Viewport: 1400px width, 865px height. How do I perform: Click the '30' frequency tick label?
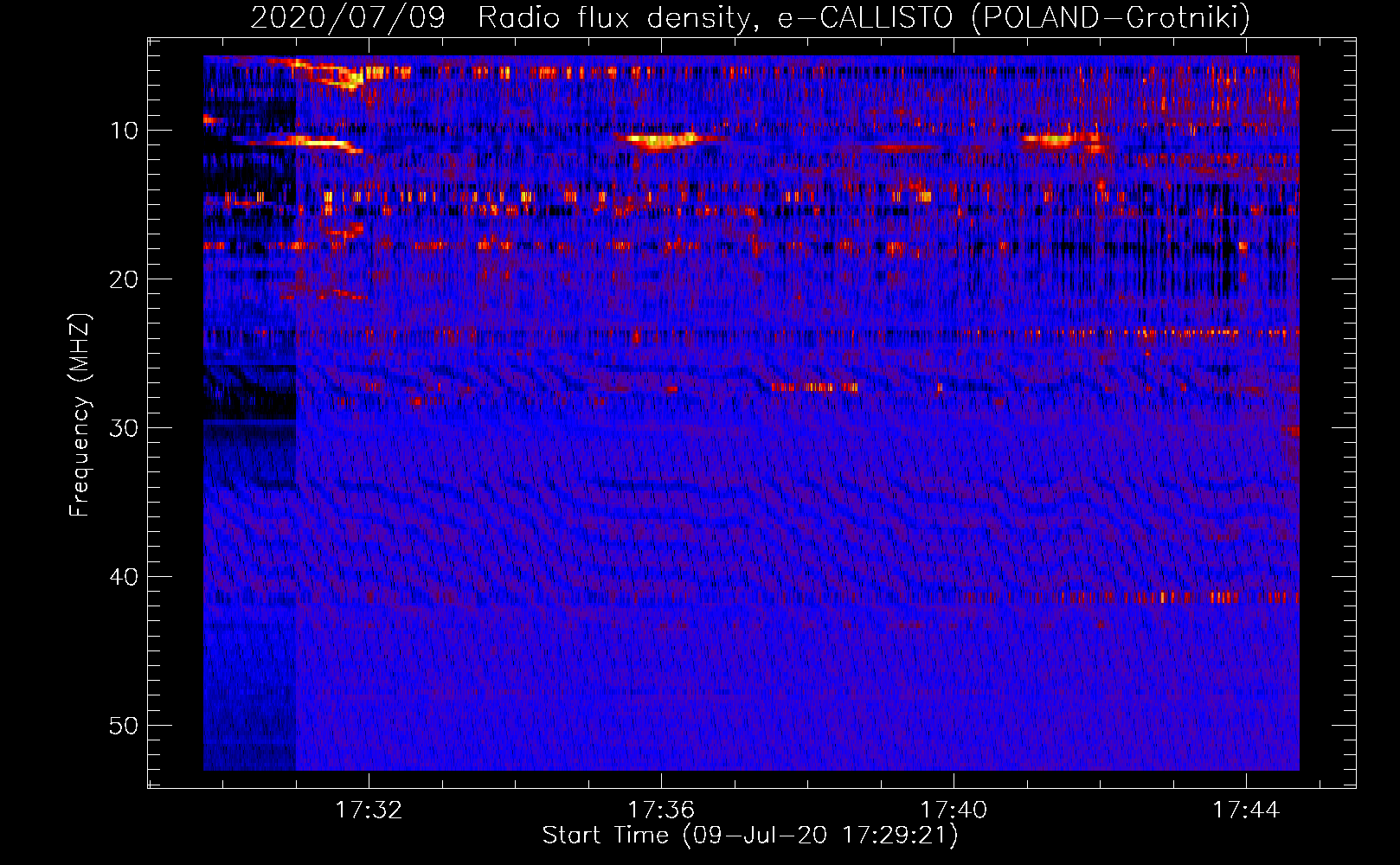pos(124,428)
